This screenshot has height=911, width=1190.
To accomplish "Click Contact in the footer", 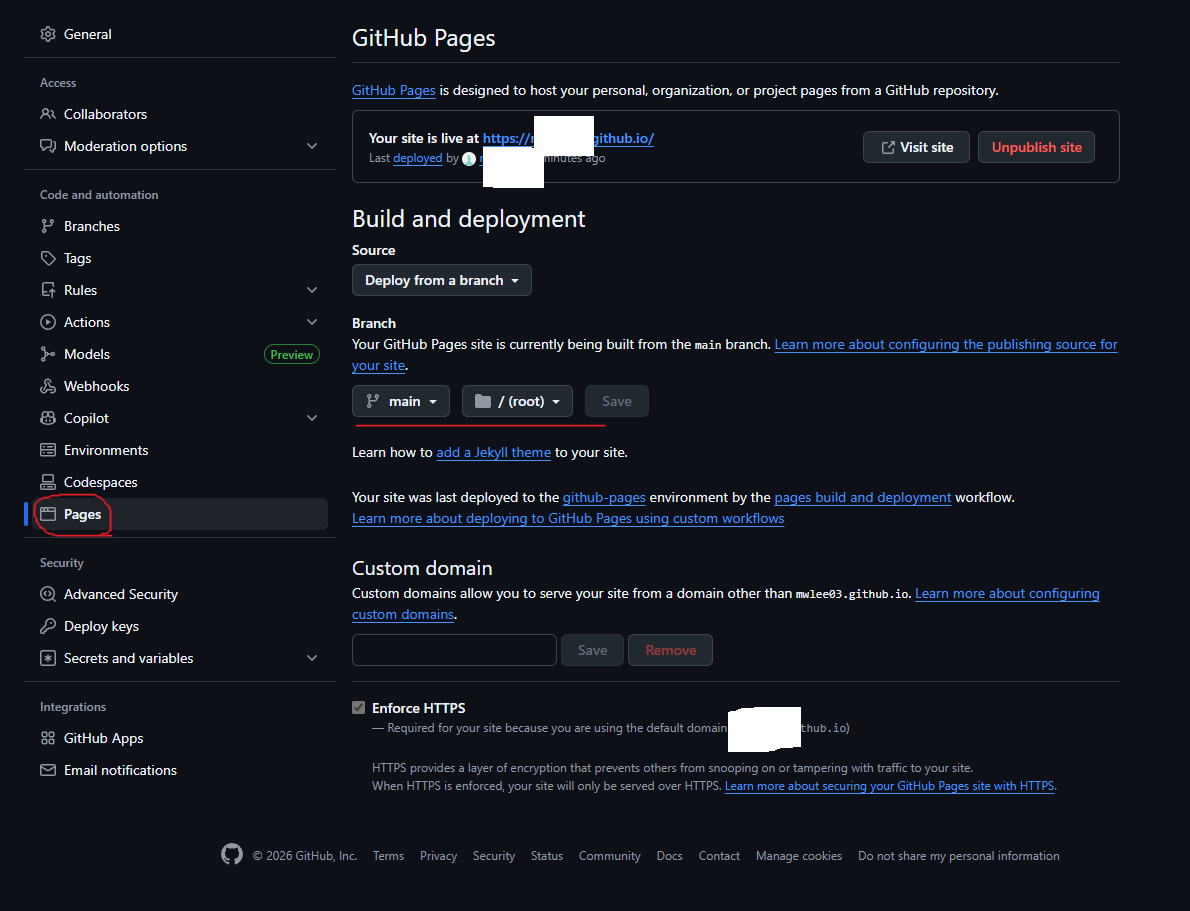I will click(x=719, y=856).
